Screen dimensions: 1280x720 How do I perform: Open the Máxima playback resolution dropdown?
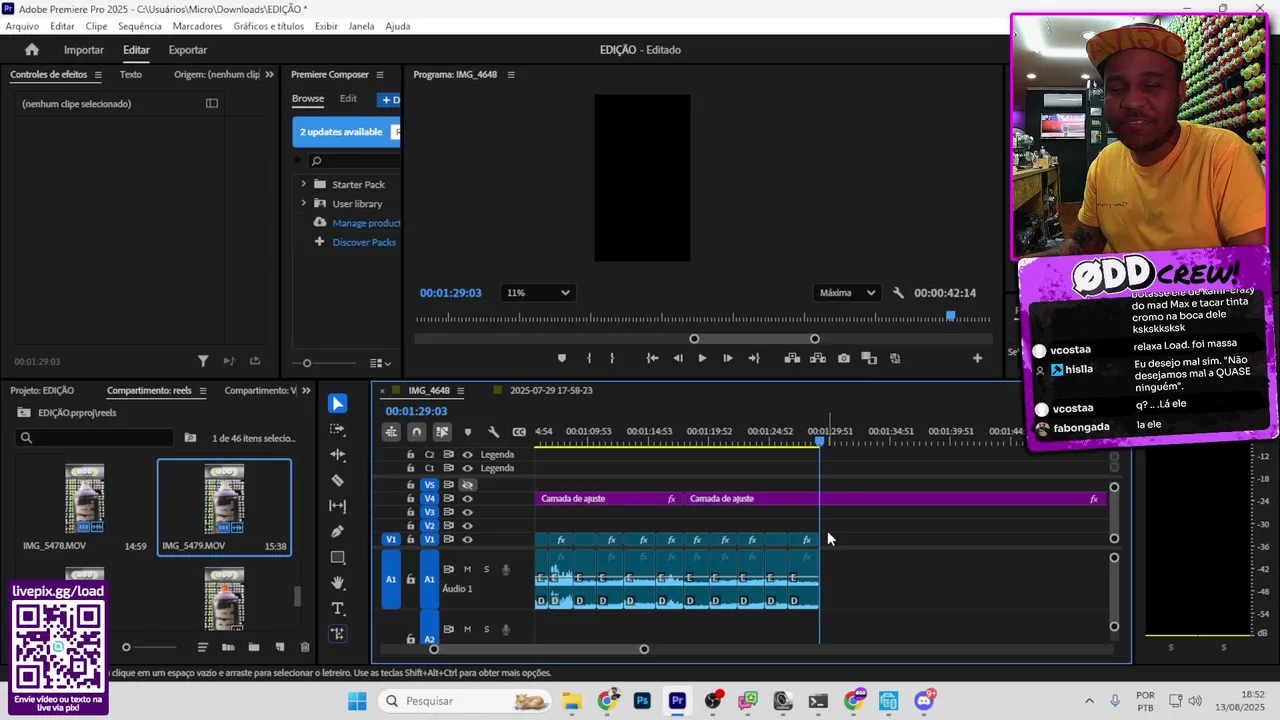click(x=848, y=293)
